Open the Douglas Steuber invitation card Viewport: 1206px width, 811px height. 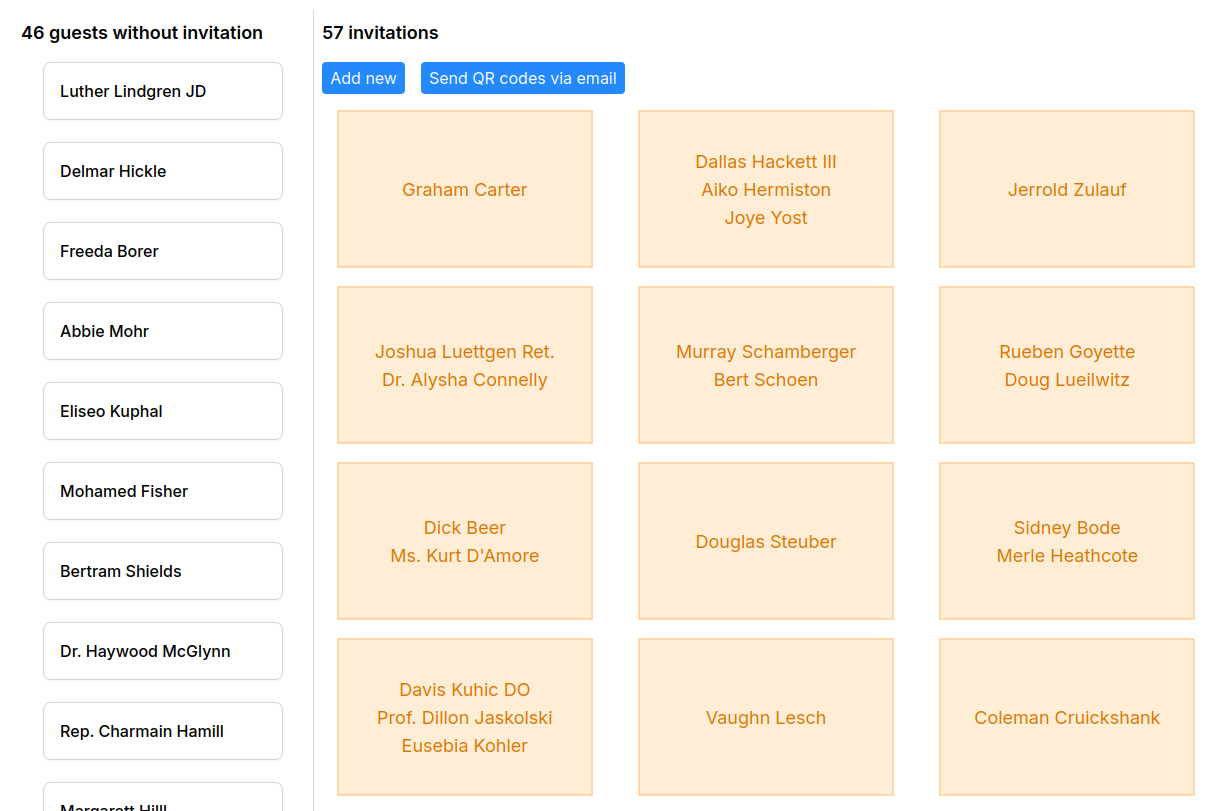pos(765,540)
